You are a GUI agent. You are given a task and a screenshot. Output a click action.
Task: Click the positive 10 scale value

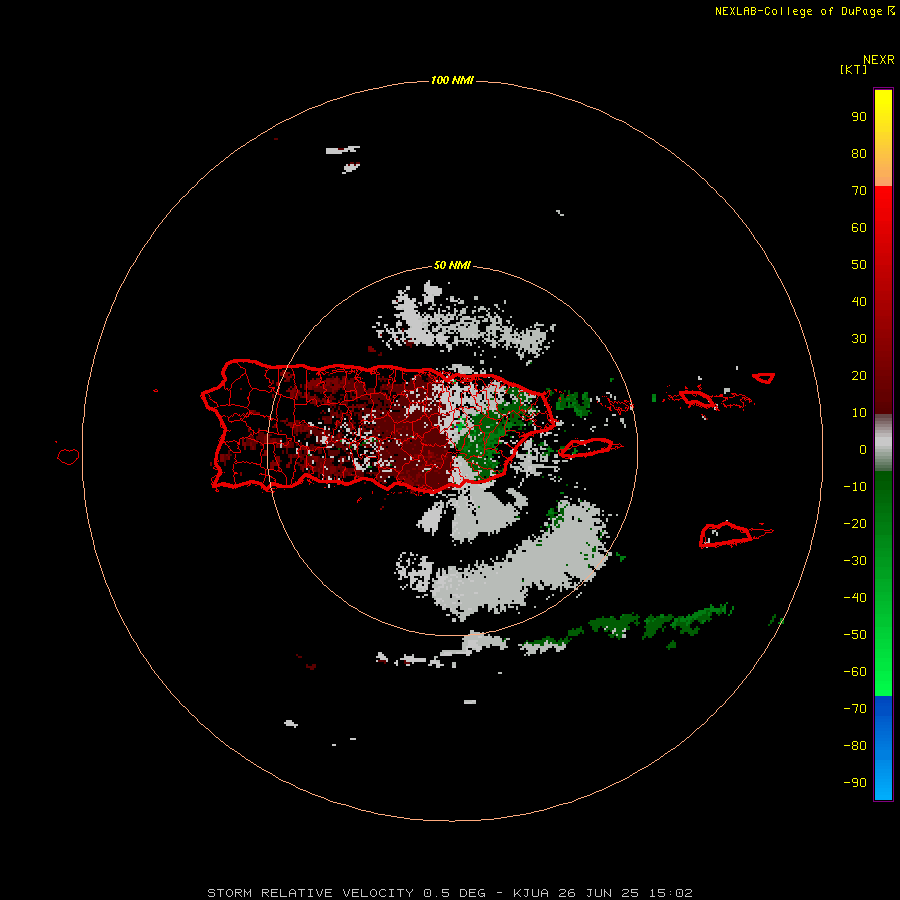pyautogui.click(x=859, y=413)
